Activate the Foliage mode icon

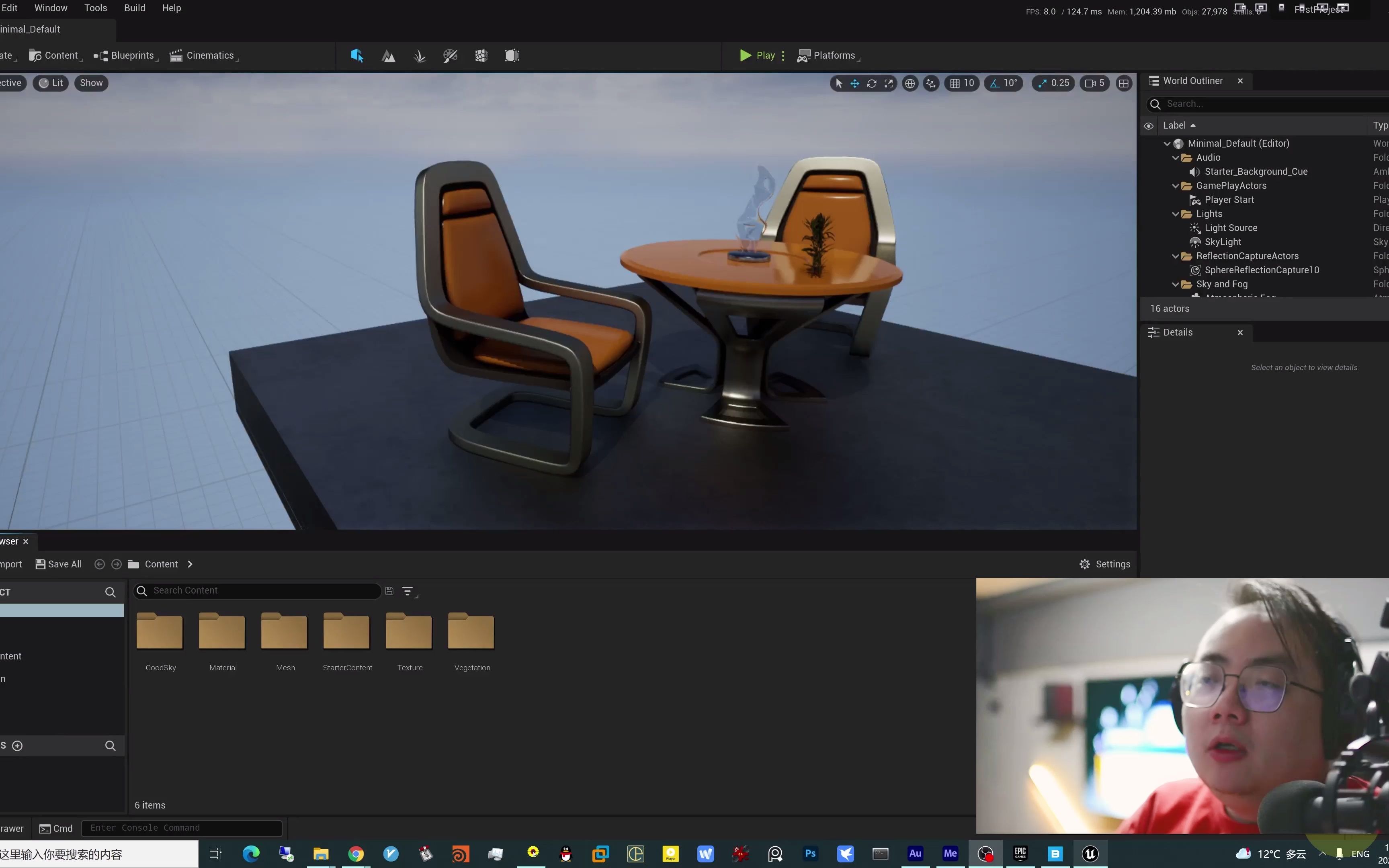click(420, 56)
